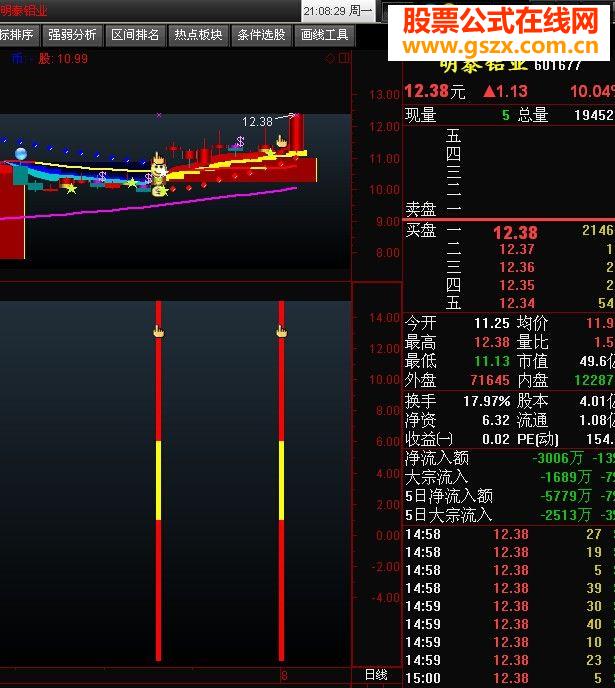Open the 条件选股 toolbar button
The image size is (615, 688).
pyautogui.click(x=261, y=35)
